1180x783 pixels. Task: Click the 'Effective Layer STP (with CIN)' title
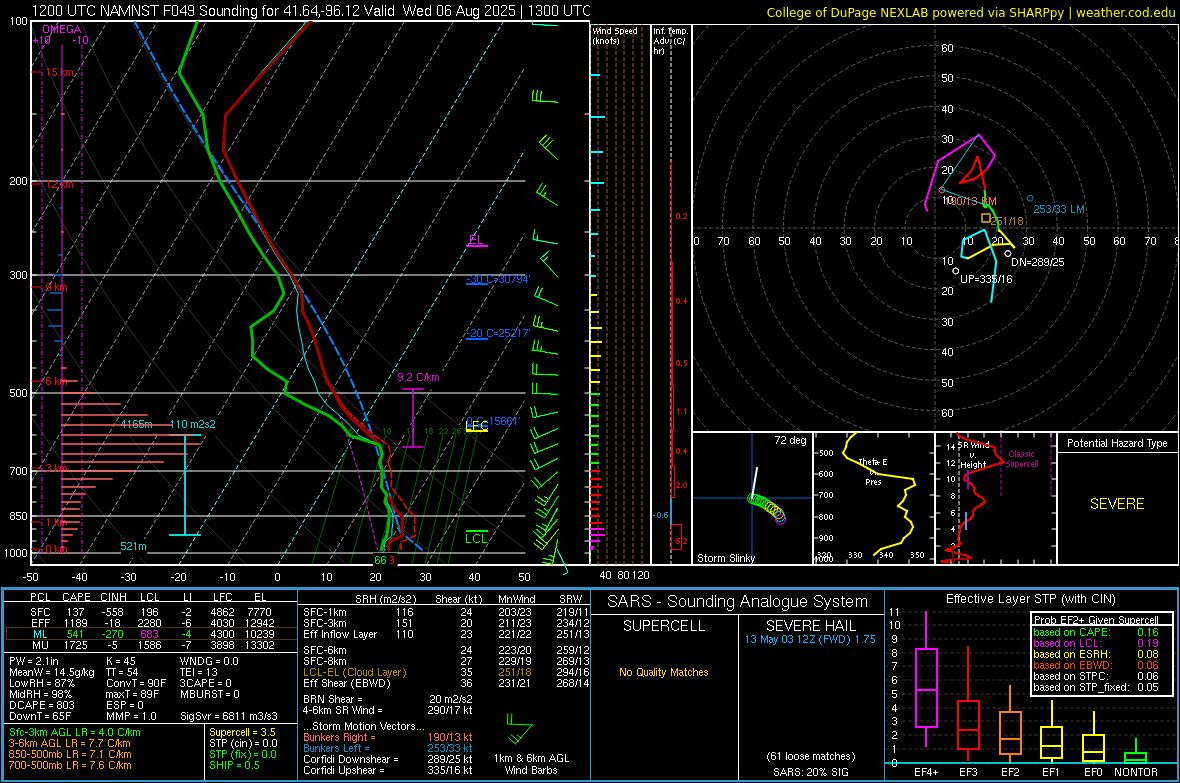tap(1030, 599)
